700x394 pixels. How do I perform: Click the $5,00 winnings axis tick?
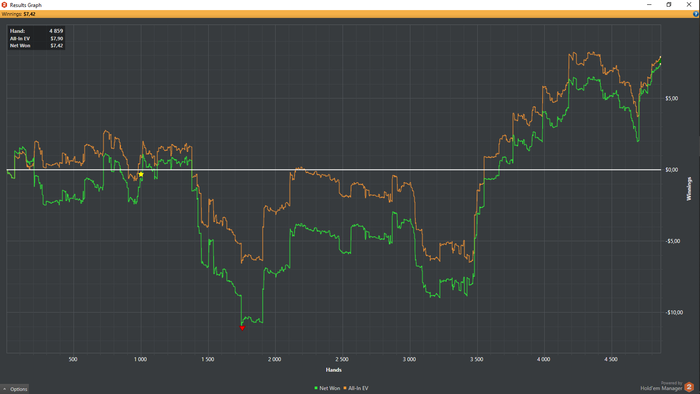[671, 99]
